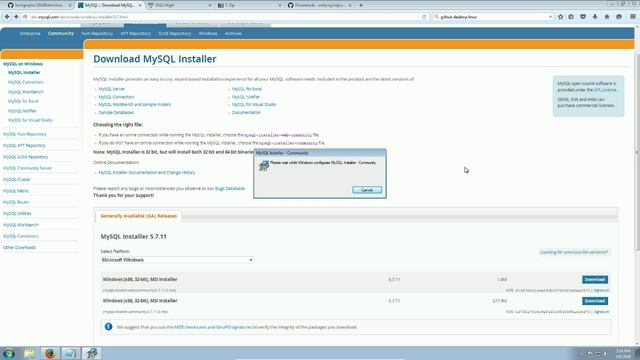Viewport: 640px width, 360px height.
Task: Open the Select Platform Microsoft Windows dropdown
Action: pyautogui.click(x=177, y=260)
